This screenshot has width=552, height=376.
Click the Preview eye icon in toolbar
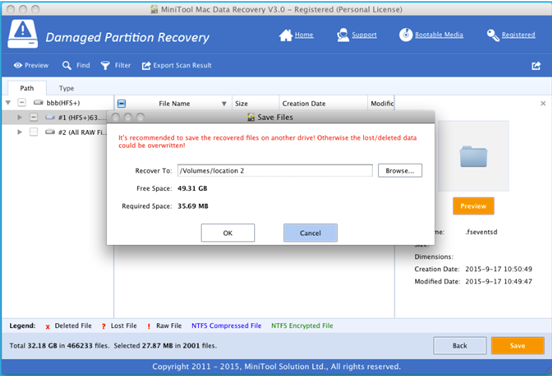point(18,65)
